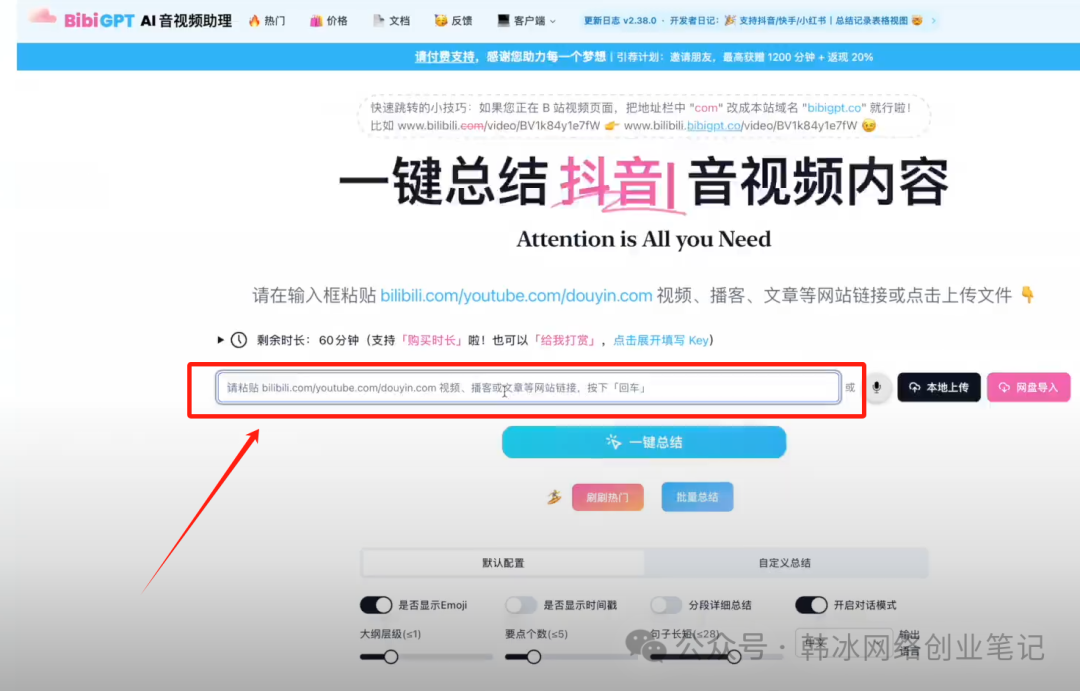This screenshot has height=691, width=1080.
Task: Click the microphone voice input icon
Action: pyautogui.click(x=876, y=387)
